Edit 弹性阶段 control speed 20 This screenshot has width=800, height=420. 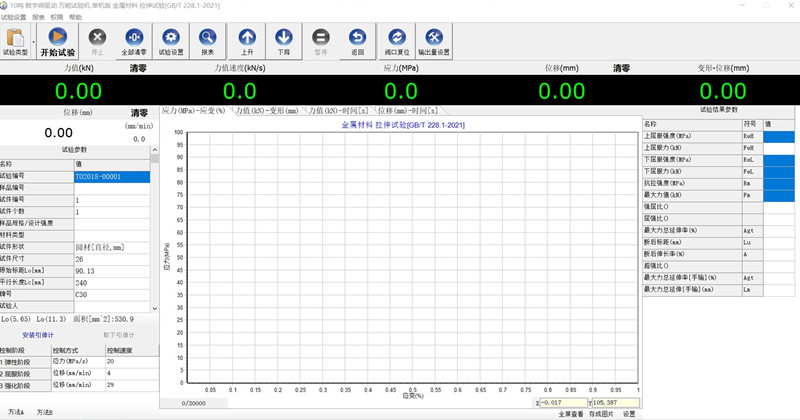[132, 361]
